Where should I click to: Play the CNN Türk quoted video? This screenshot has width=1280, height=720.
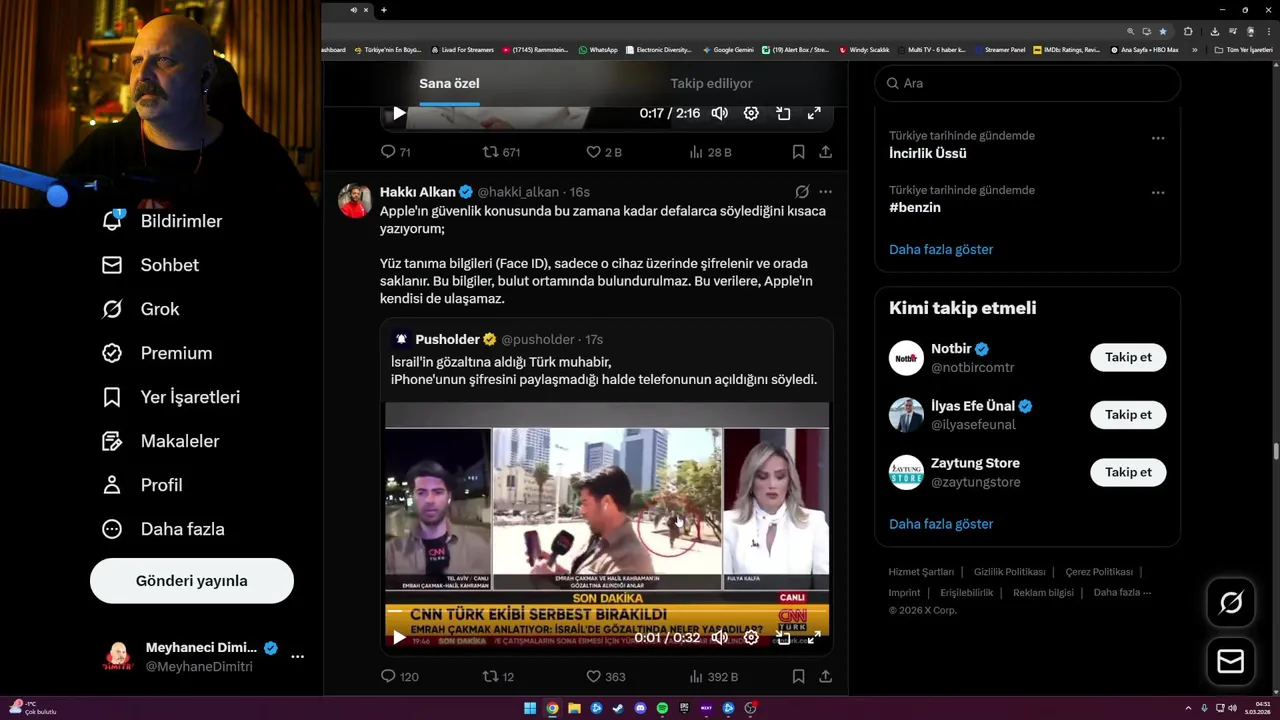click(399, 637)
